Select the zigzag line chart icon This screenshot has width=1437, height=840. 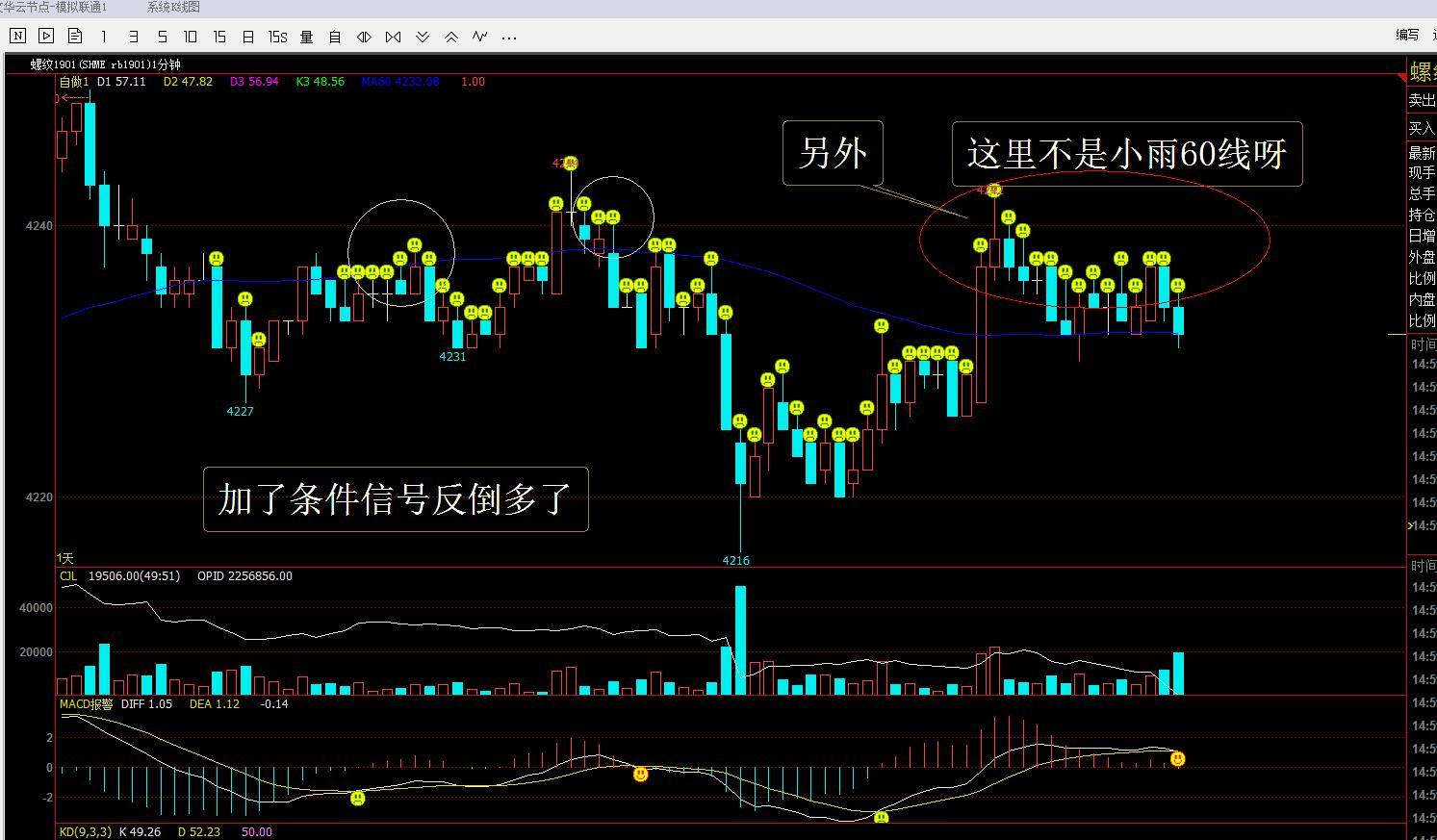[479, 37]
